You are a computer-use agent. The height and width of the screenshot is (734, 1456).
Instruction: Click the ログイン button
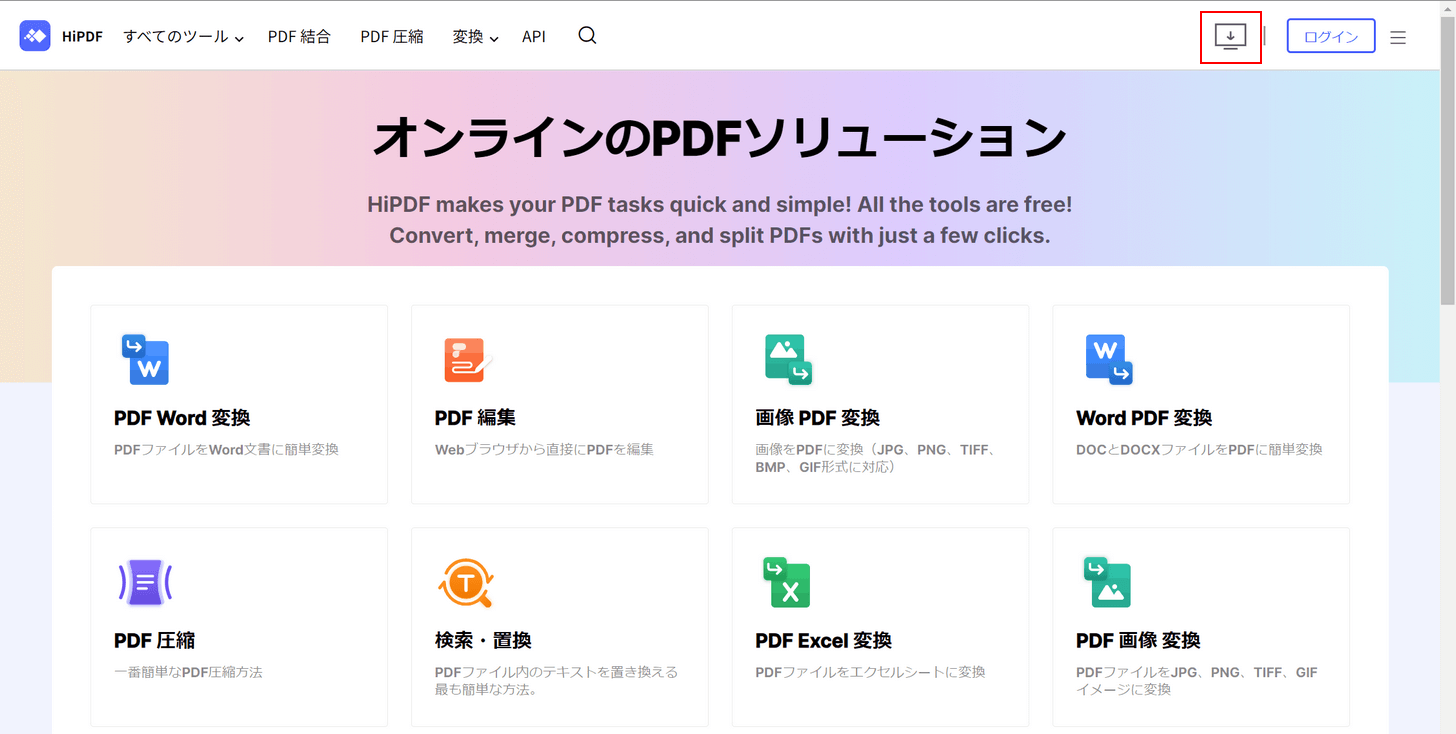[x=1331, y=36]
